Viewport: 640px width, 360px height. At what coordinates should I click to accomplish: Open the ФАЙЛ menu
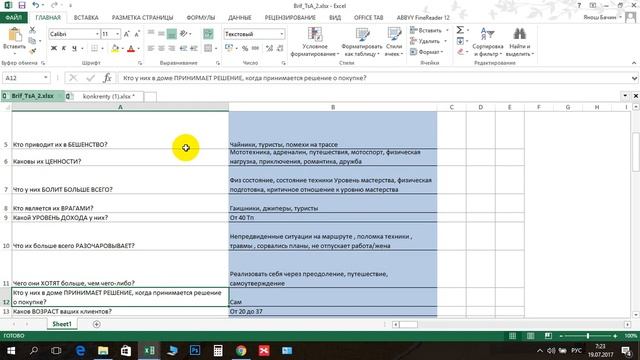point(13,18)
